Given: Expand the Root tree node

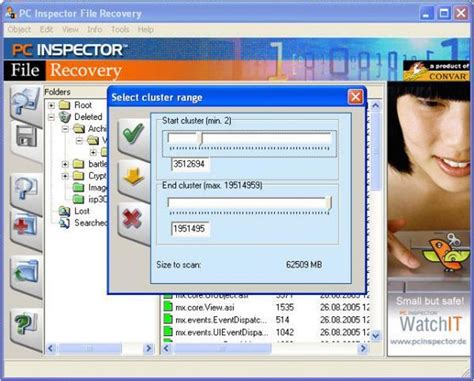Looking at the screenshot, I should point(51,105).
